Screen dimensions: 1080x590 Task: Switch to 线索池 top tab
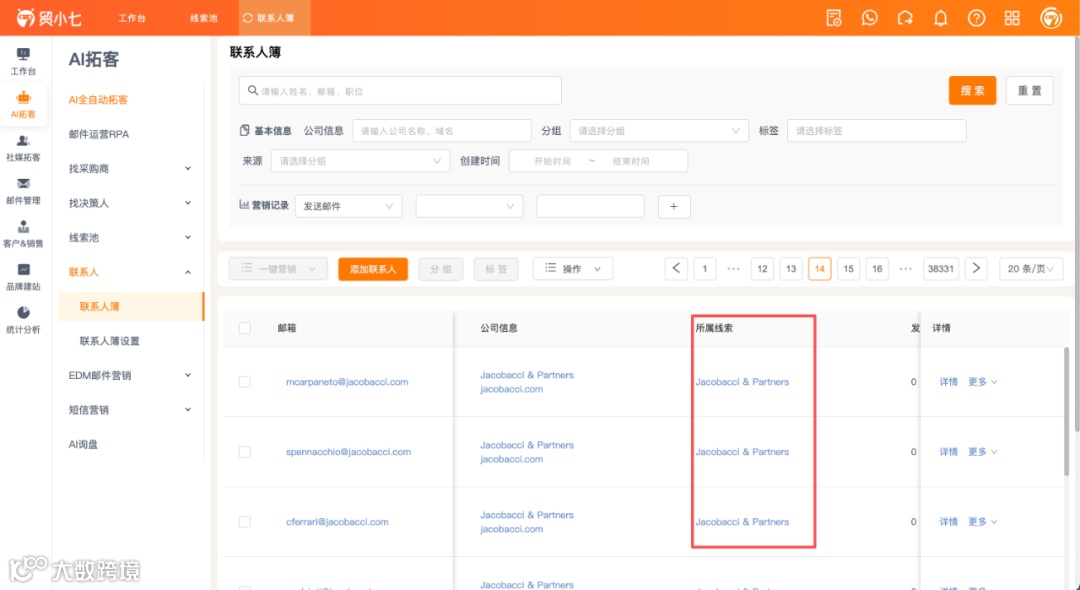click(x=204, y=18)
